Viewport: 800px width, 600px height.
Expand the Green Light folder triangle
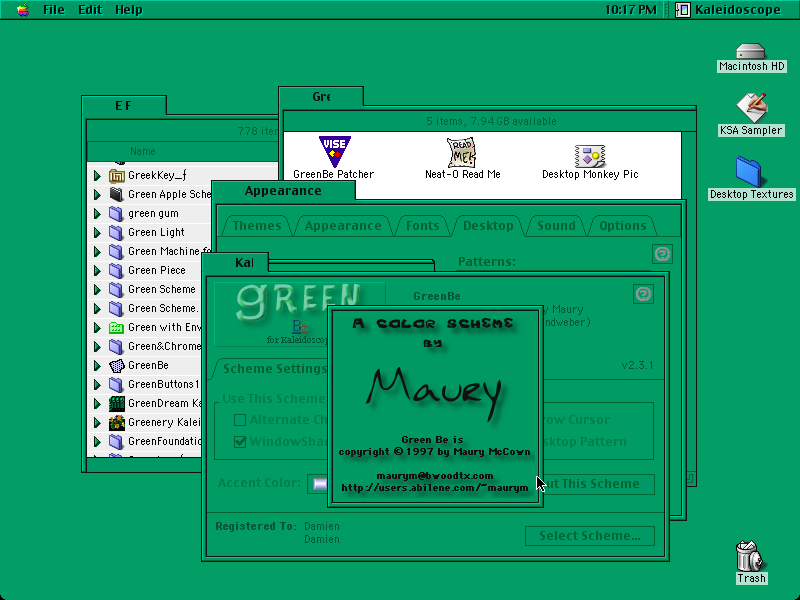pos(97,233)
